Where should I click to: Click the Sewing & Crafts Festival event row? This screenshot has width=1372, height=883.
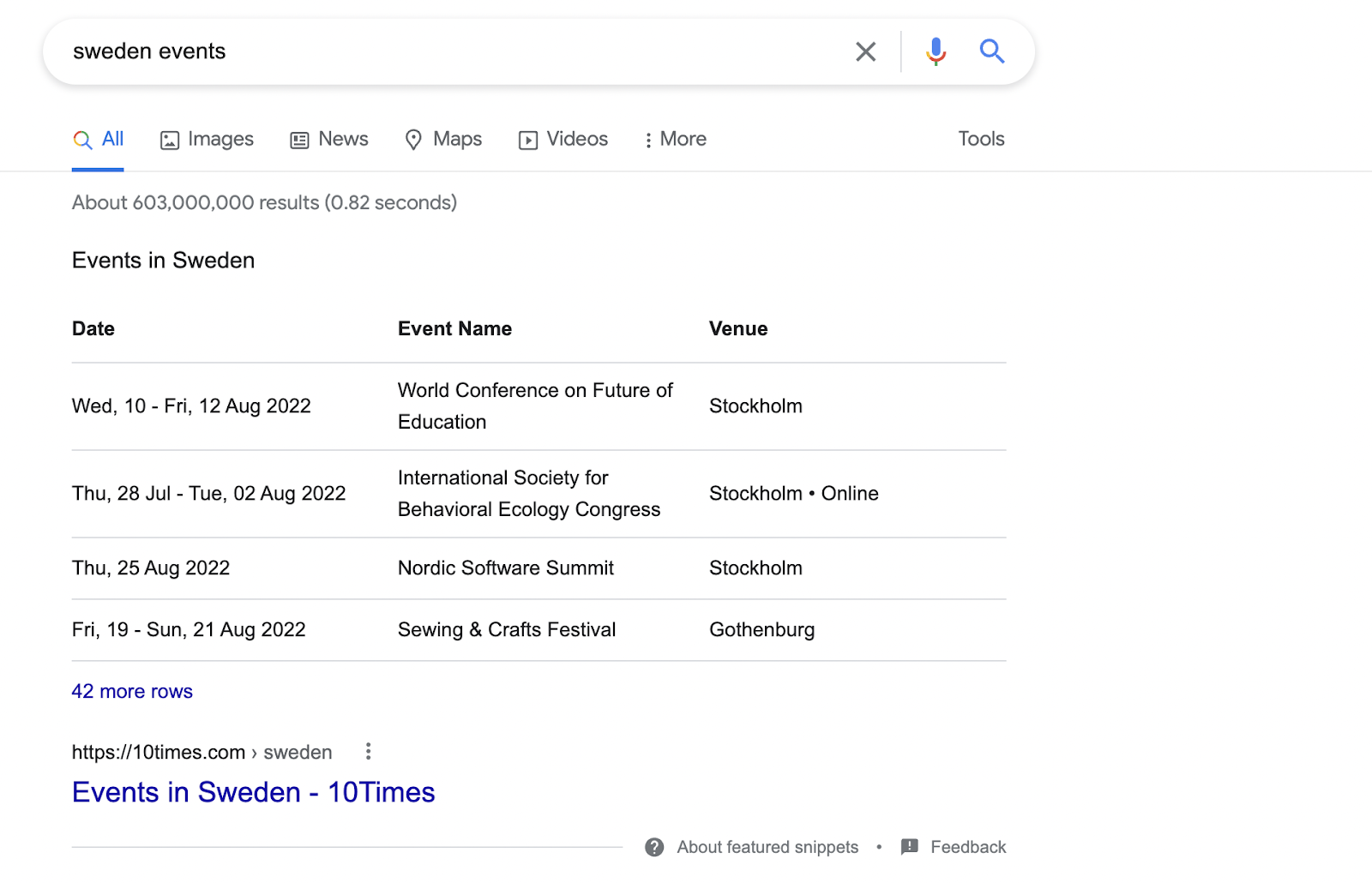coord(506,630)
